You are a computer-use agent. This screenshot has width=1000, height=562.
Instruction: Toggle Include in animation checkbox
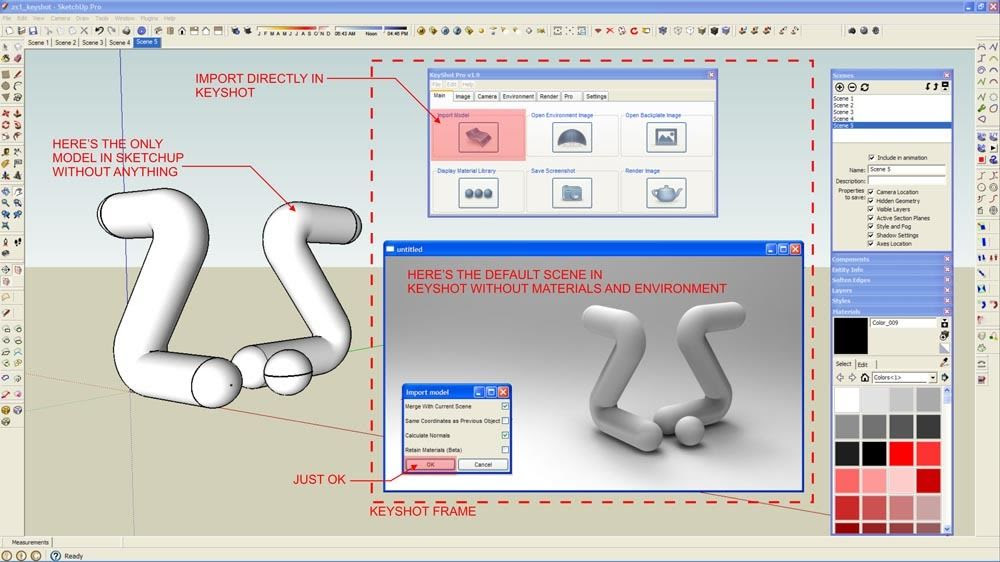(x=871, y=158)
